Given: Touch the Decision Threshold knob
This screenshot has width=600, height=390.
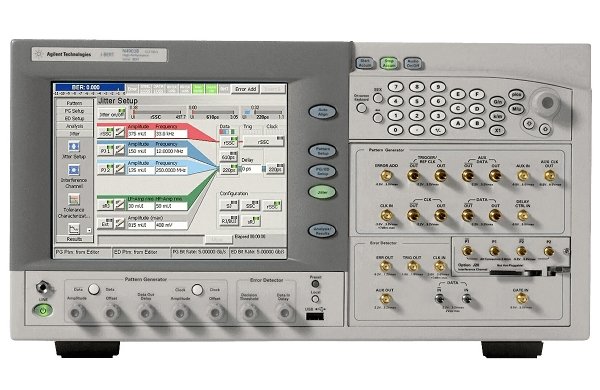Looking at the screenshot, I should click(x=249, y=313).
